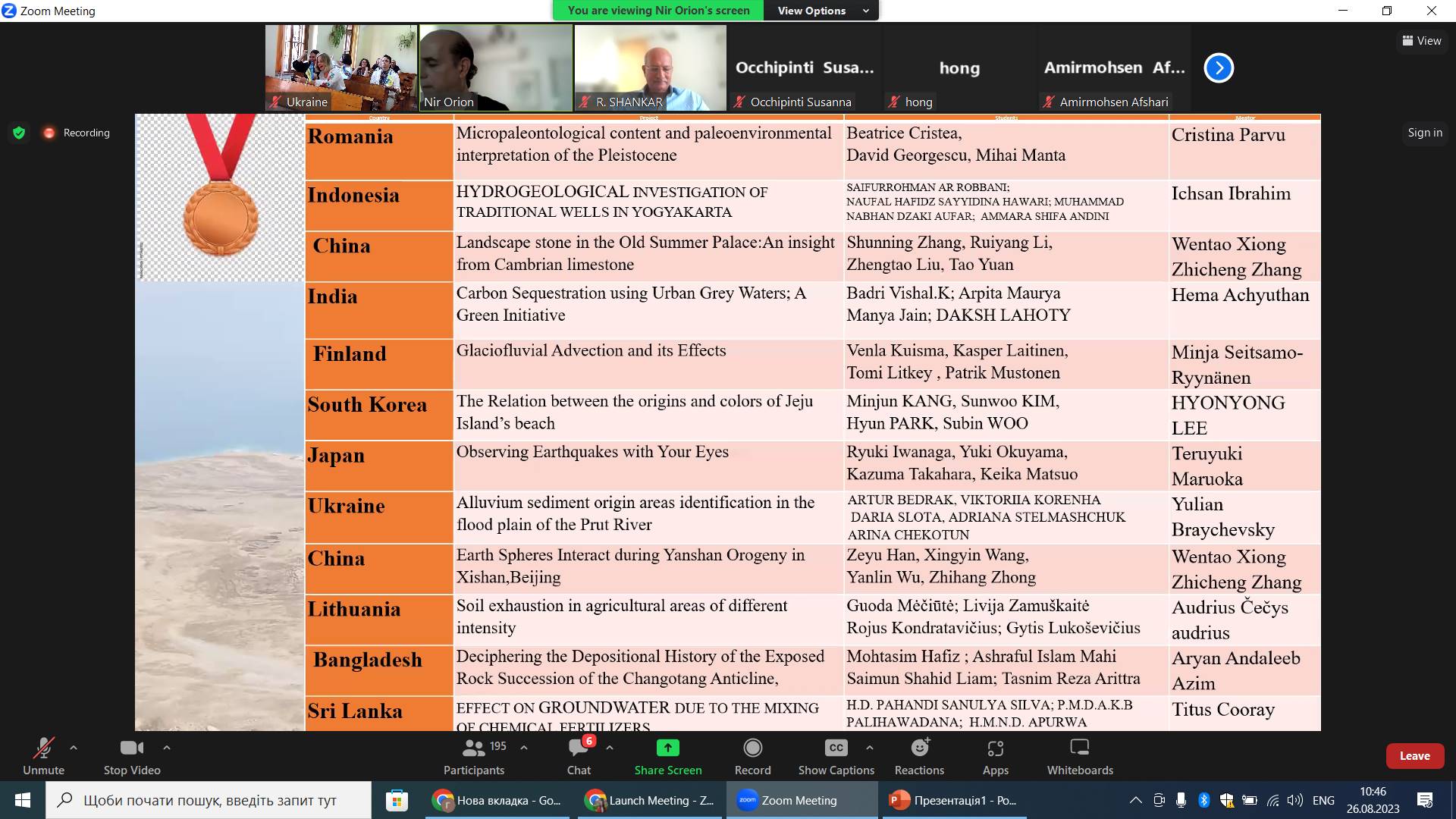Click the 'You are viewing Nir Orion's screen' banner
The image size is (1456, 819).
[x=658, y=11]
